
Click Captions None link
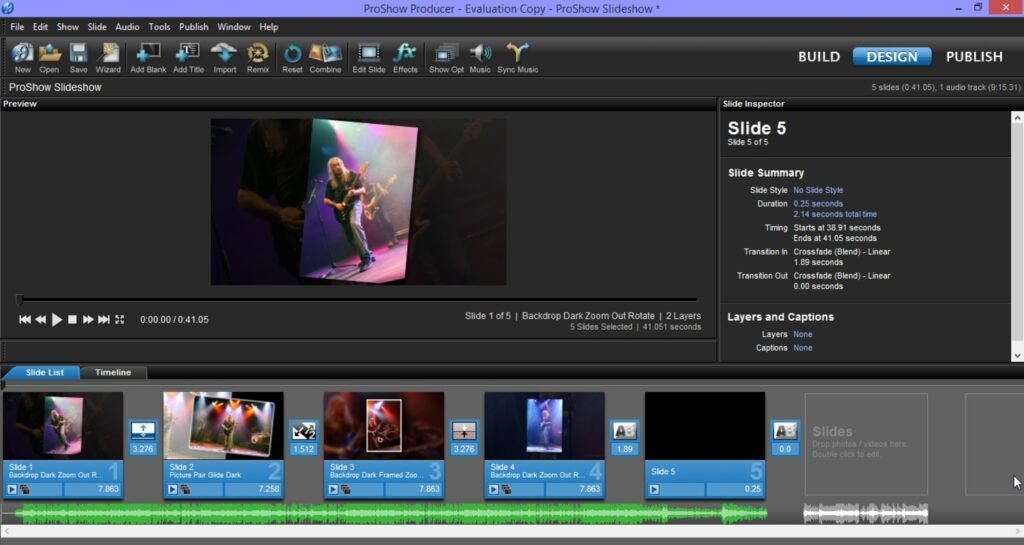point(803,348)
